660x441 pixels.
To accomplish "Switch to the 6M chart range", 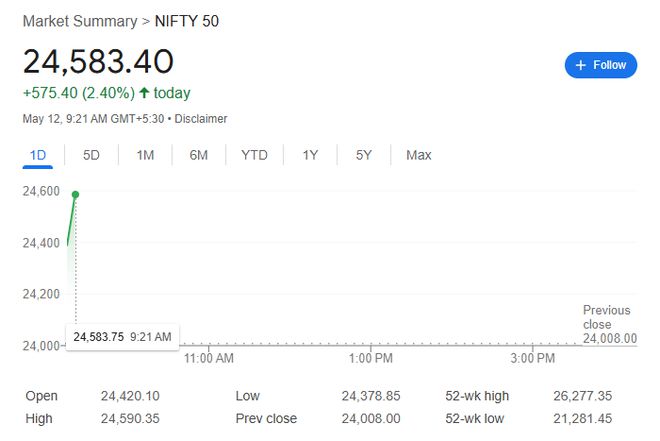I will (199, 155).
